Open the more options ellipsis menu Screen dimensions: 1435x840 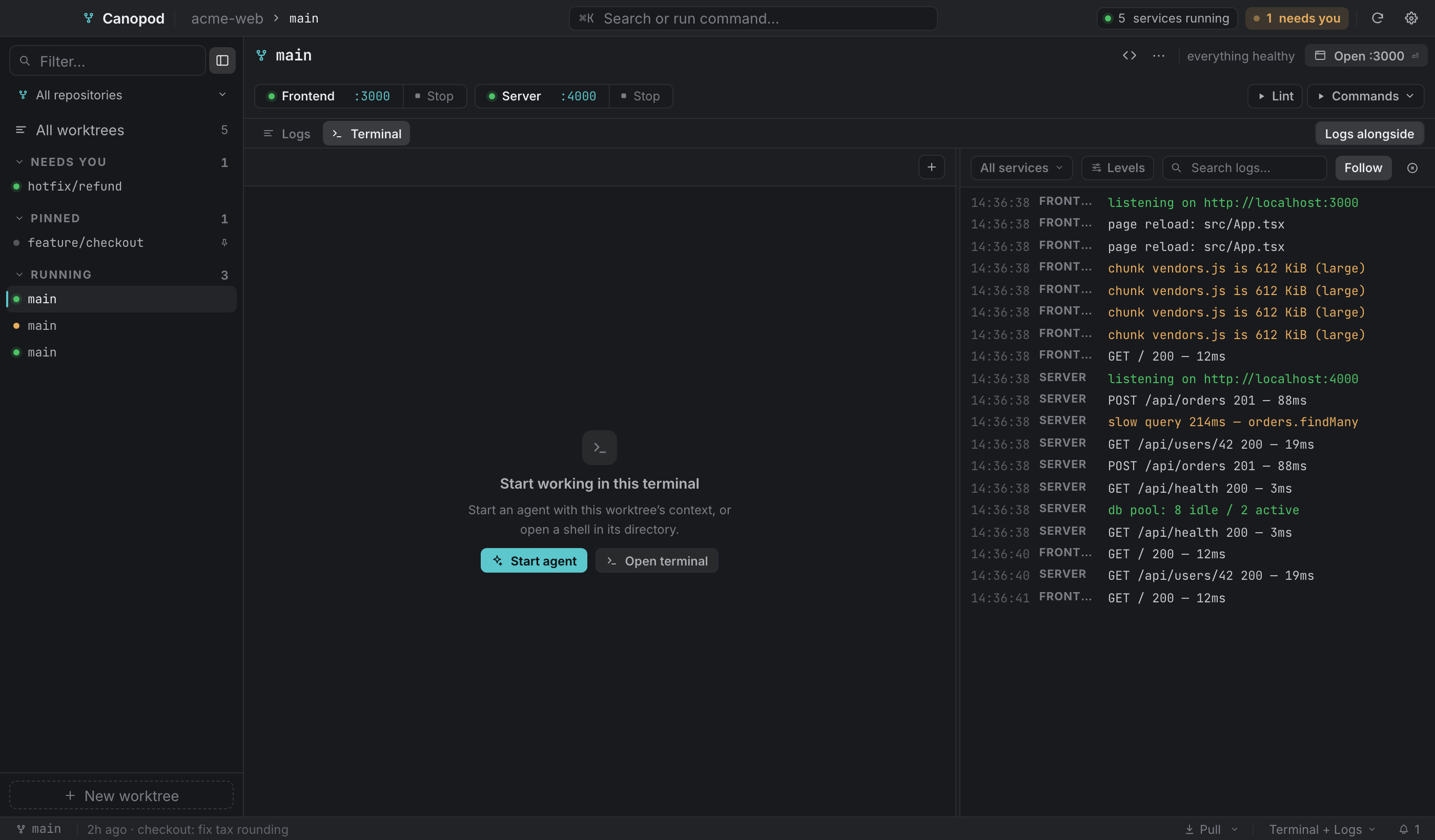[1158, 56]
